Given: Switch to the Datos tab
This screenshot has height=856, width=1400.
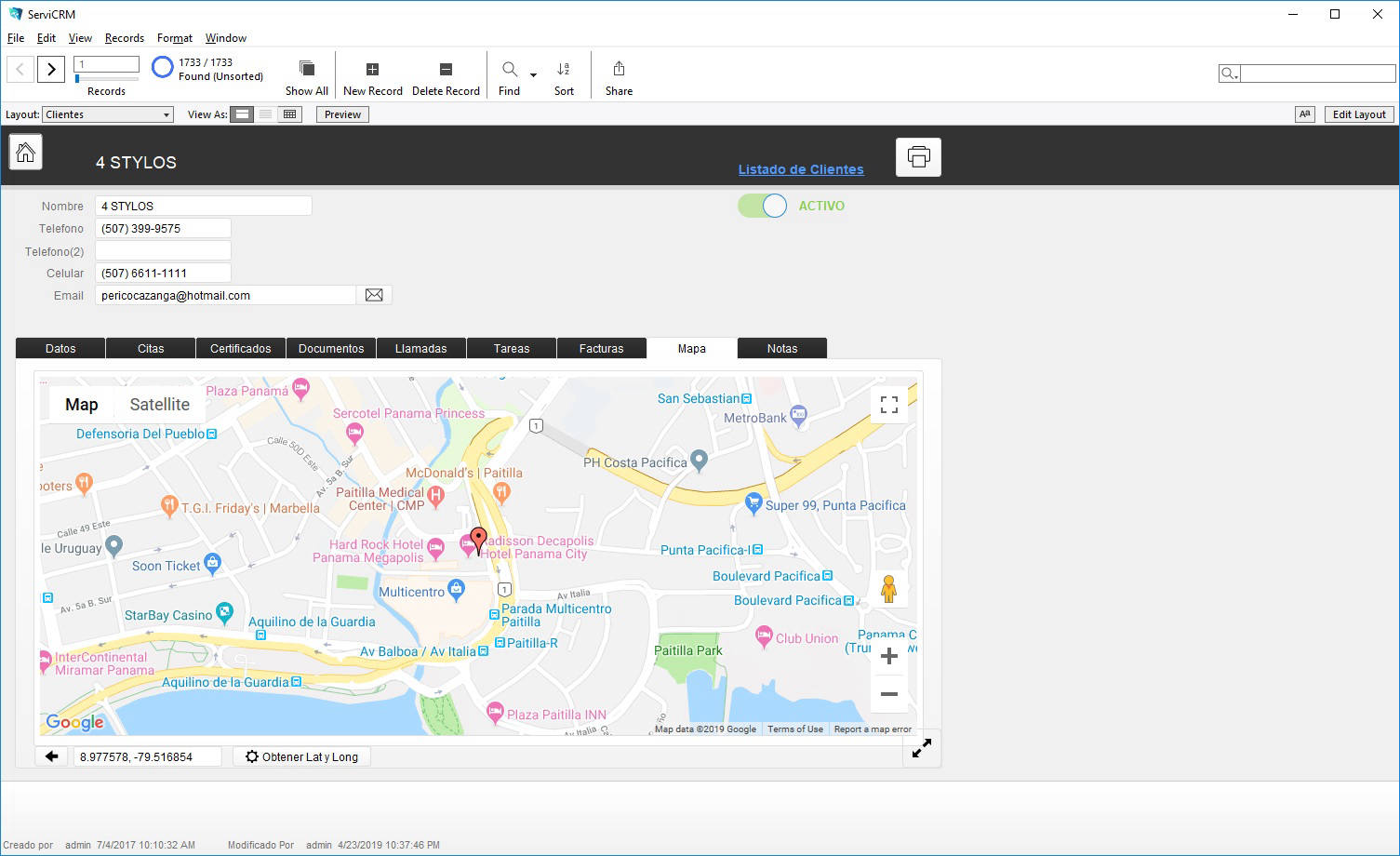Looking at the screenshot, I should (x=60, y=348).
